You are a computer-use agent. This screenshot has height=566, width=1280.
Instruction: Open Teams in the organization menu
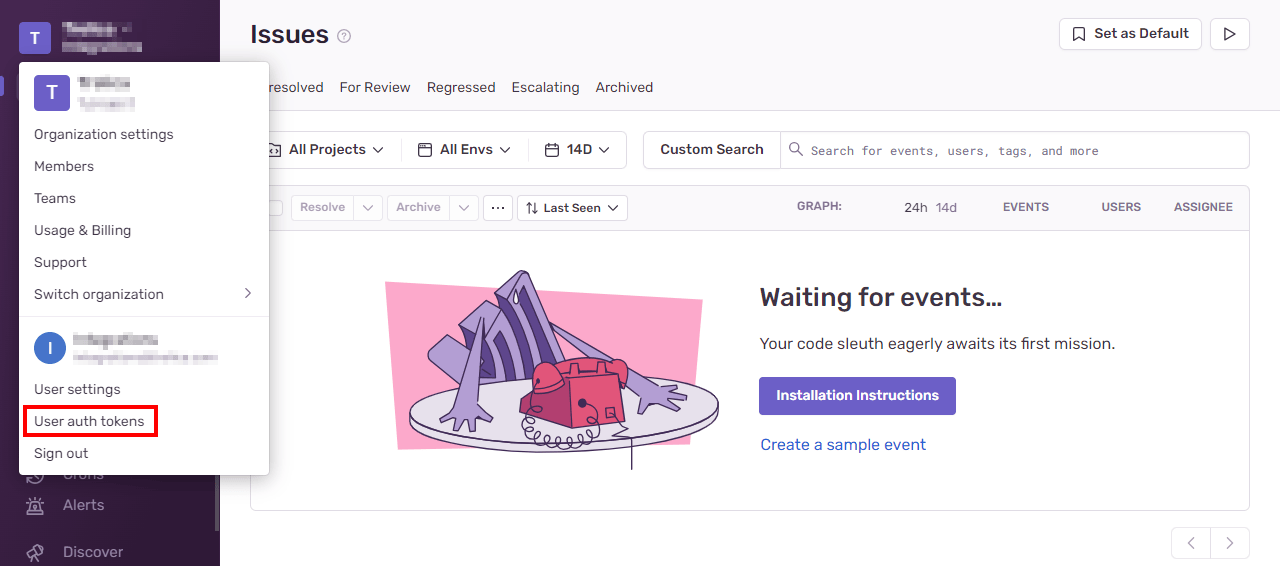pyautogui.click(x=55, y=198)
